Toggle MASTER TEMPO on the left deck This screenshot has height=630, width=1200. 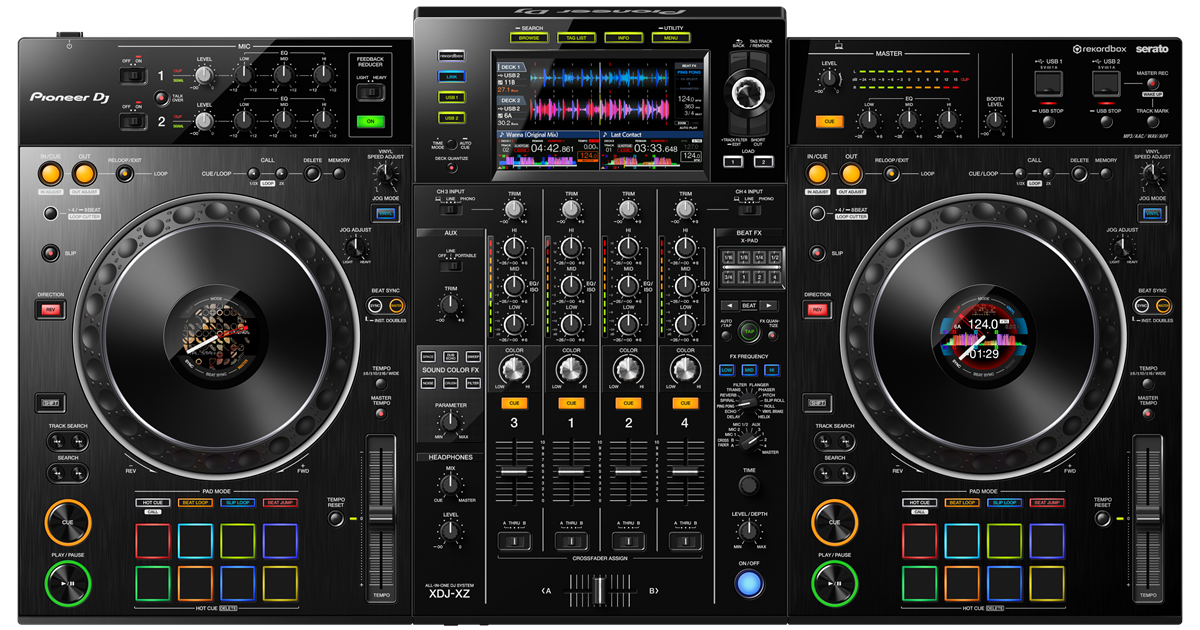(x=381, y=413)
